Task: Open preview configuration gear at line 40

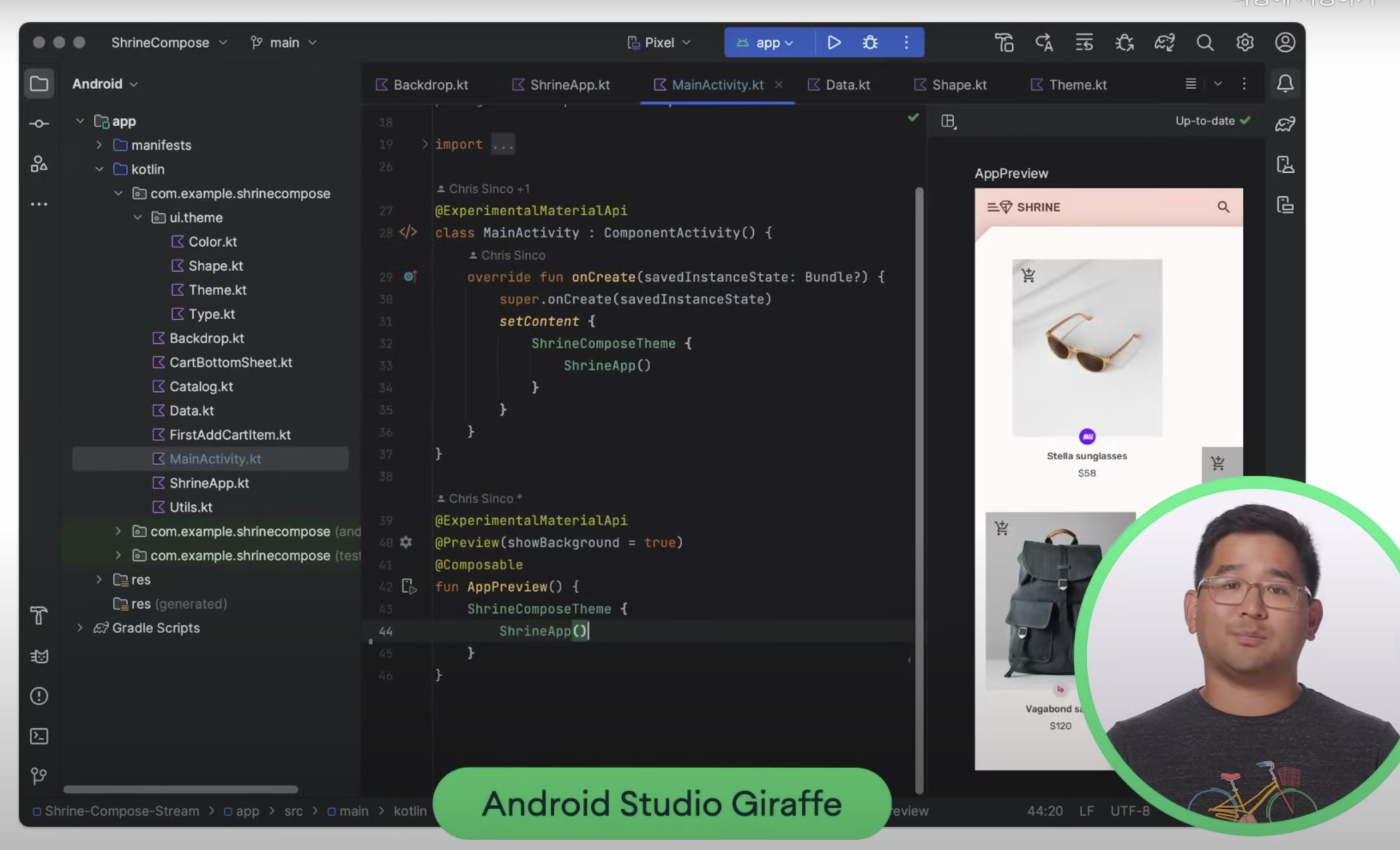Action: pyautogui.click(x=405, y=542)
